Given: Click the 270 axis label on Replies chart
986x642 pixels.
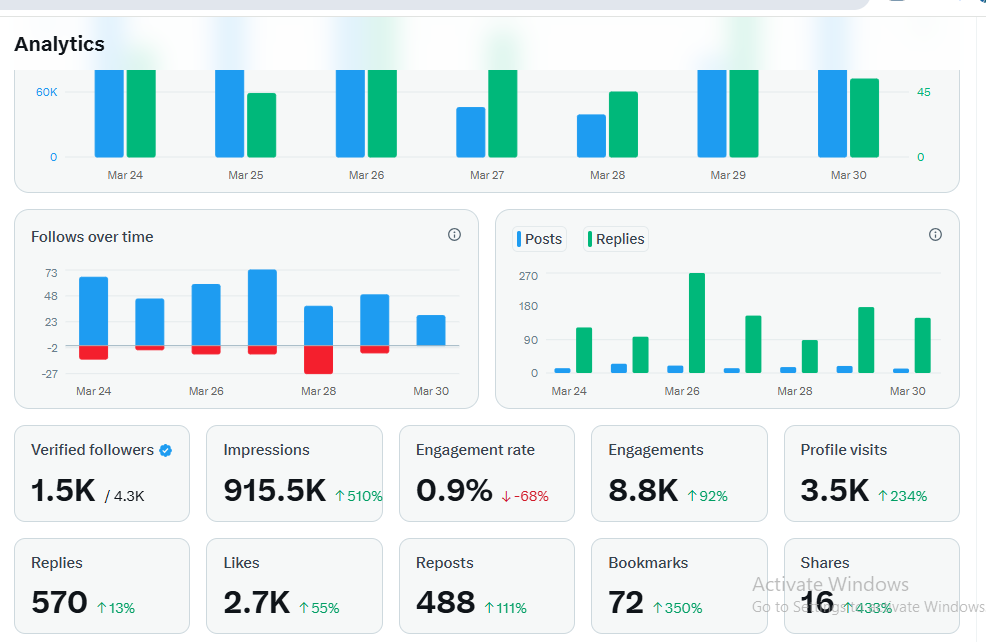Looking at the screenshot, I should (x=528, y=276).
